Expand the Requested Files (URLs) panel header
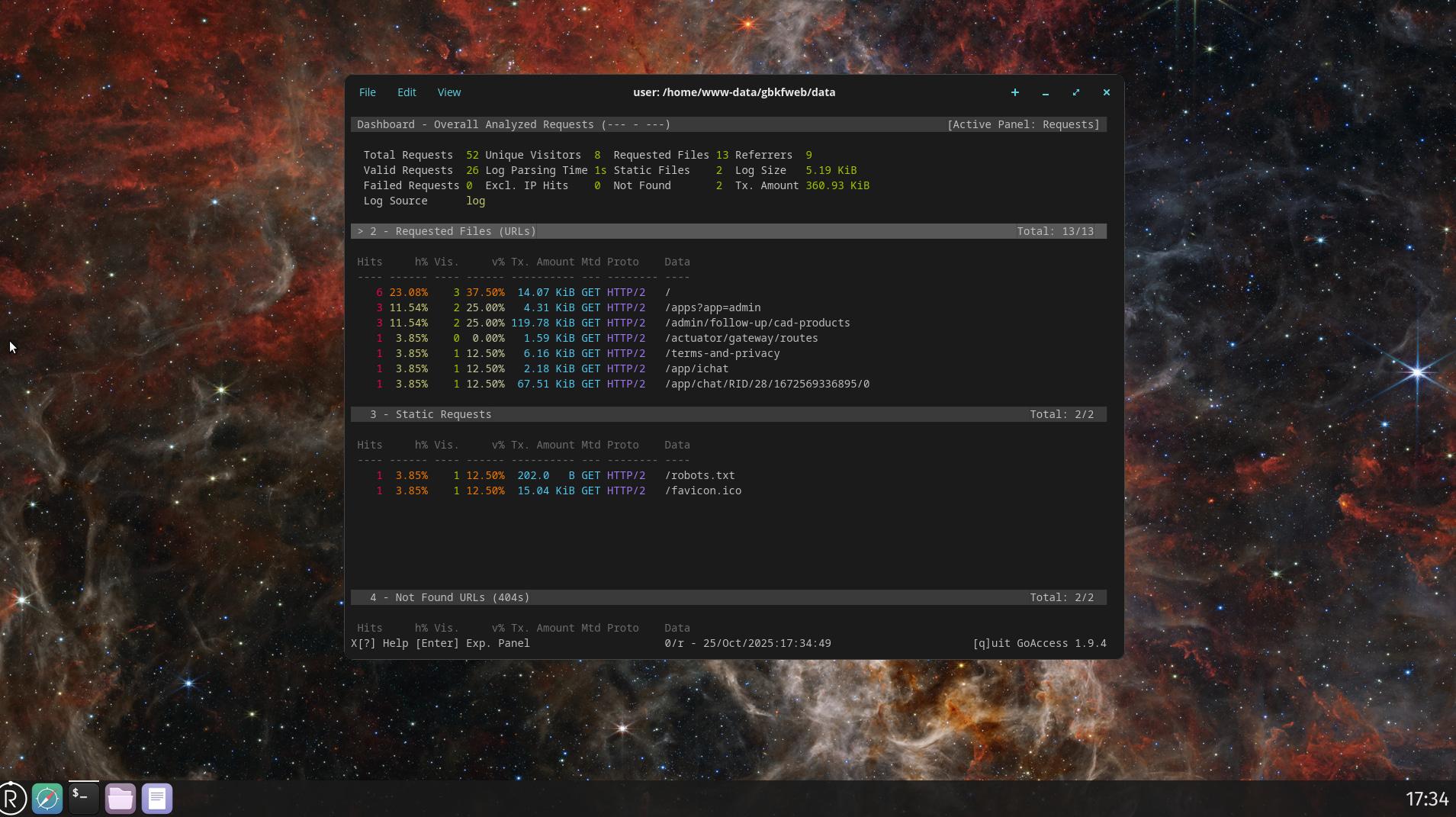1456x817 pixels. coord(452,231)
